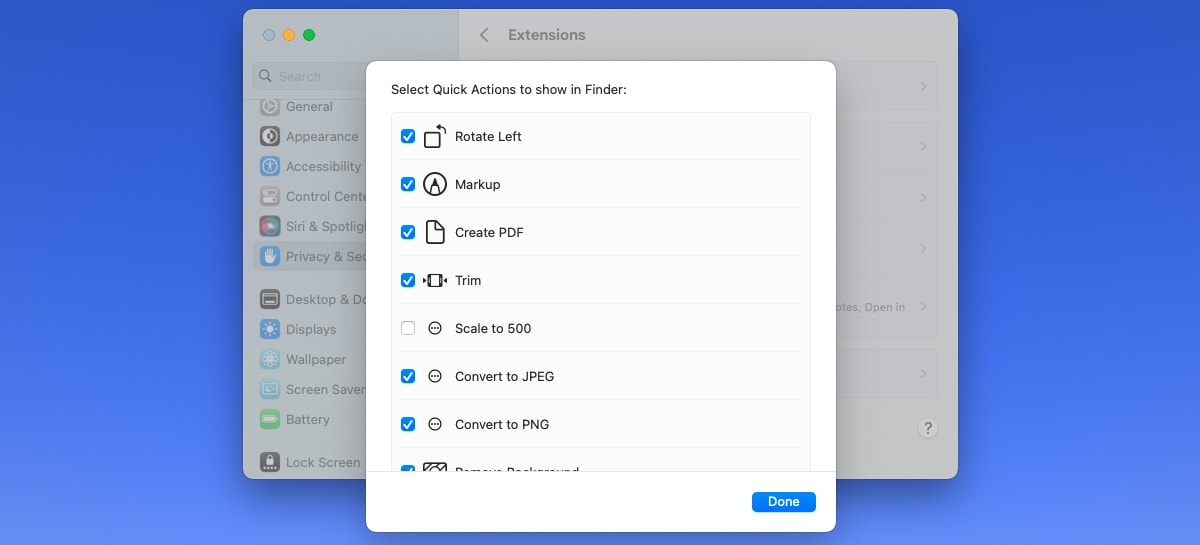Viewport: 1200px width, 545px height.
Task: Expand the row chevron beside 'Open in' text
Action: coord(923,307)
